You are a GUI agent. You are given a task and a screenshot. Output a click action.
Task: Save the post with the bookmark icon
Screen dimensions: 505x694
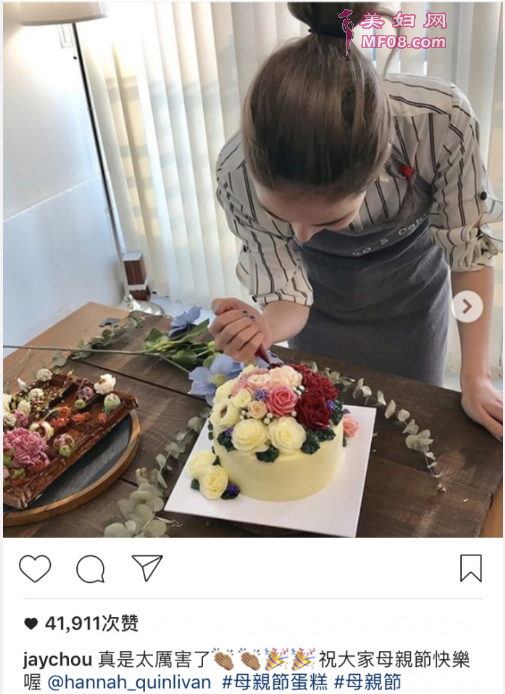coord(471,568)
